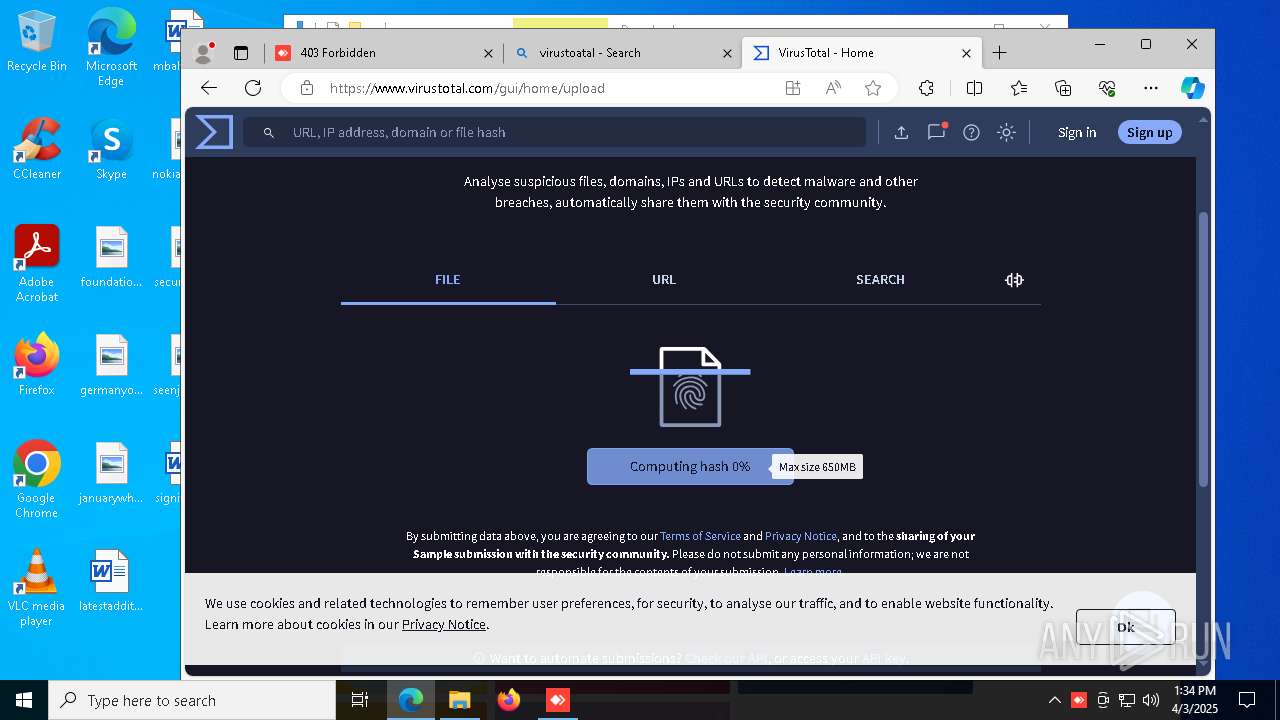
Task: Switch to the 403 Forbidden tab
Action: [x=384, y=53]
